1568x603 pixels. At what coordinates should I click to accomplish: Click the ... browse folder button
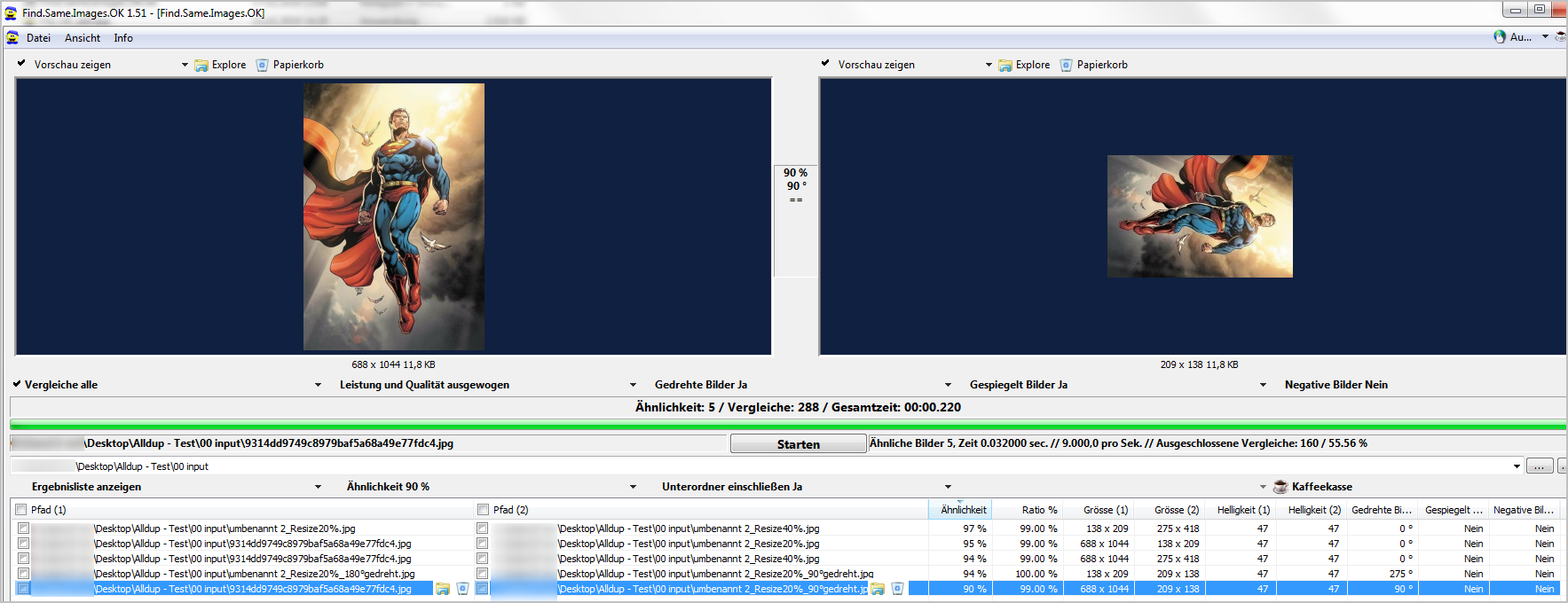tap(1540, 466)
